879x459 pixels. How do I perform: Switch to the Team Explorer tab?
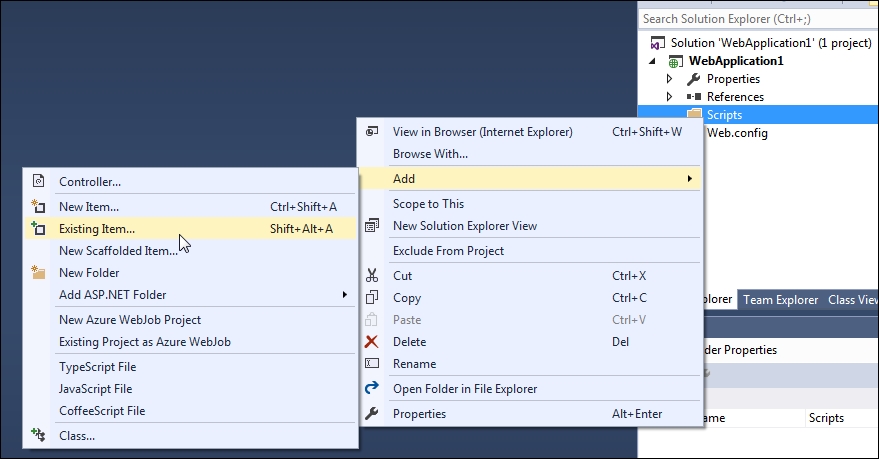[780, 300]
